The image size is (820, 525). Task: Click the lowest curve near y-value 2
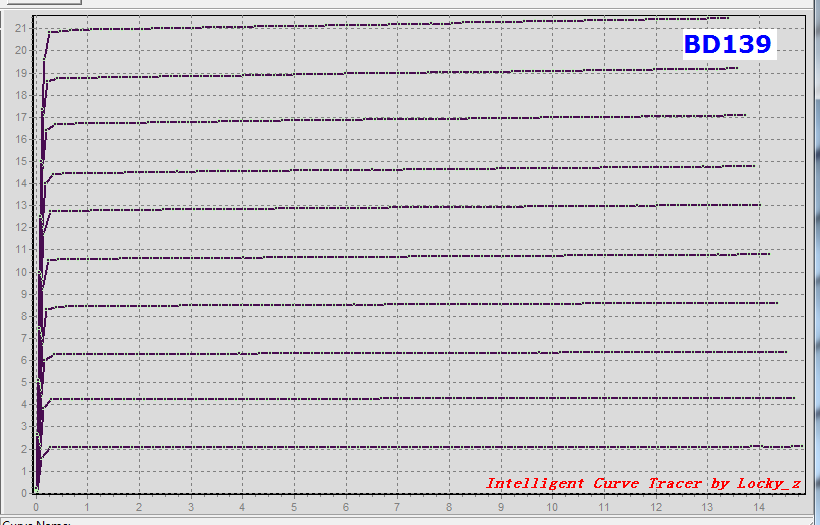point(418,447)
